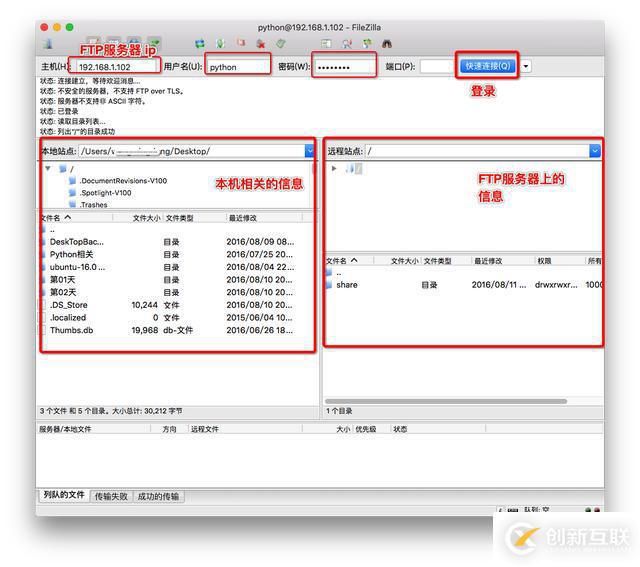This screenshot has width=640, height=567.
Task: Click queue 远程文件 column header
Action: [246, 429]
